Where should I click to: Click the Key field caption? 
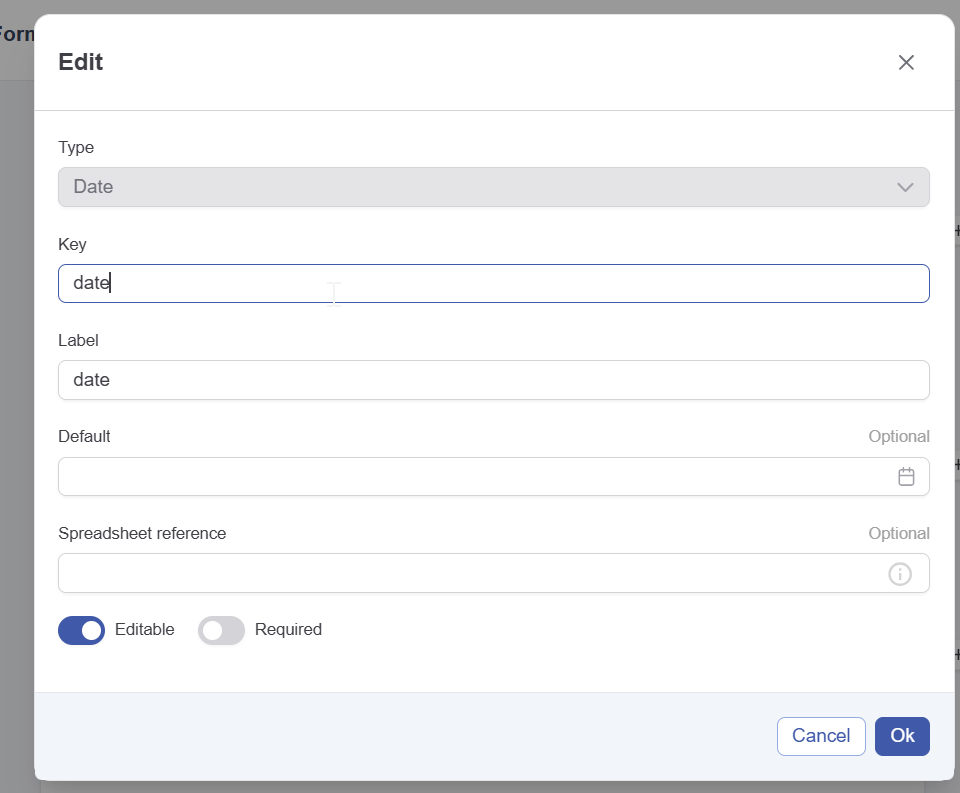73,244
